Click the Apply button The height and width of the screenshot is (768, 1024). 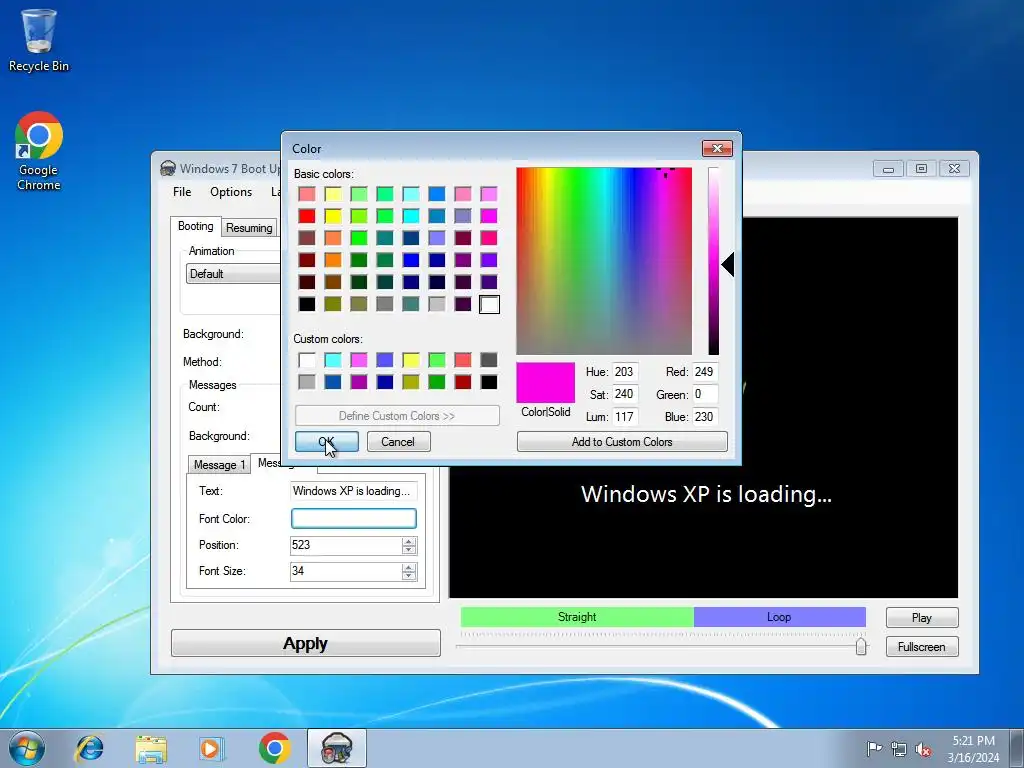point(306,643)
